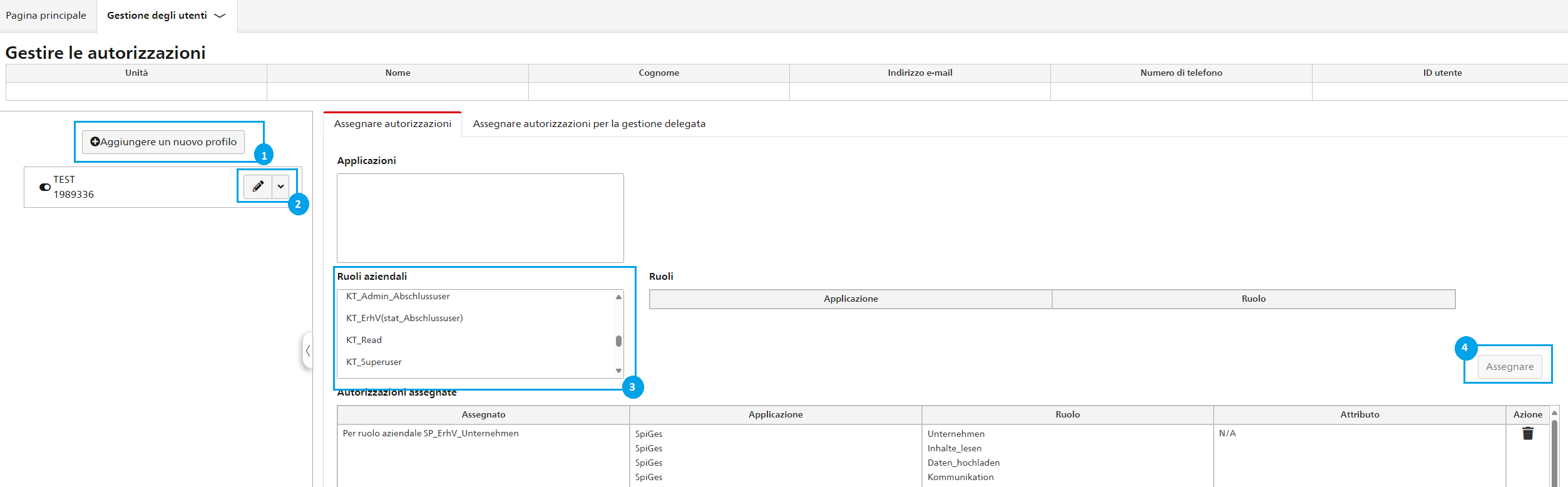1568x487 pixels.
Task: Click the Assegnare button
Action: click(1510, 367)
